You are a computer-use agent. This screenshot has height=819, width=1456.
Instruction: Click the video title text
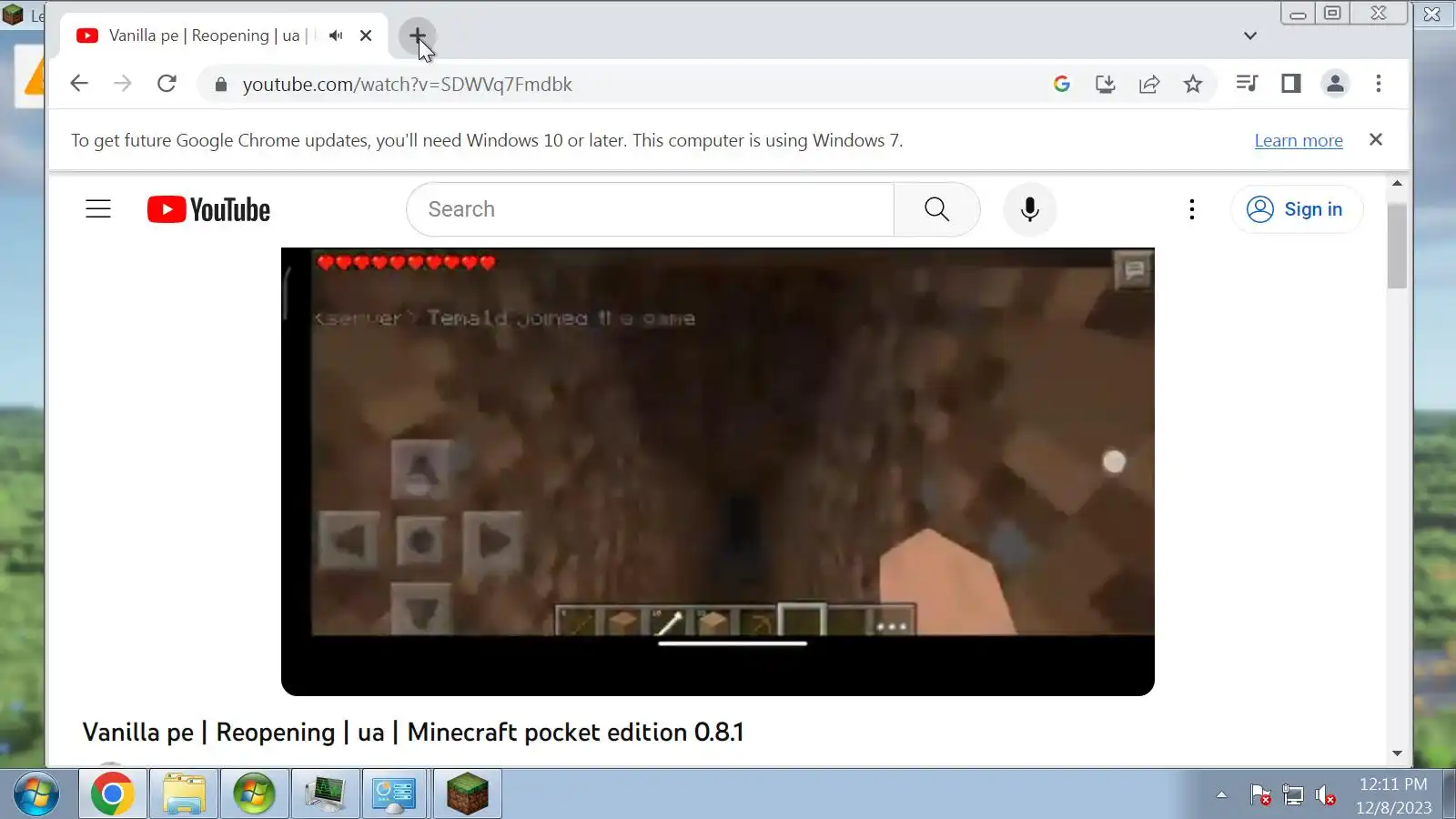point(413,732)
